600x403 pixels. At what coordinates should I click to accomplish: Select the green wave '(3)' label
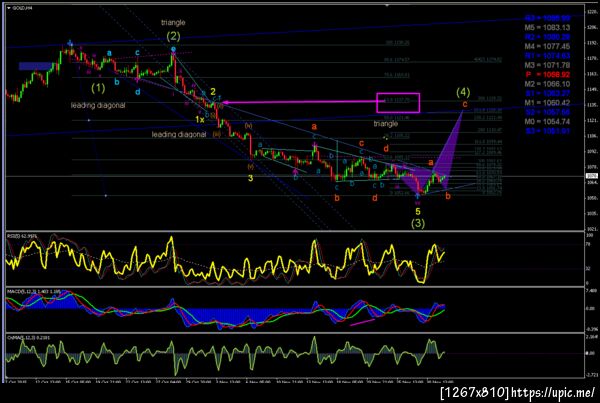pos(418,223)
